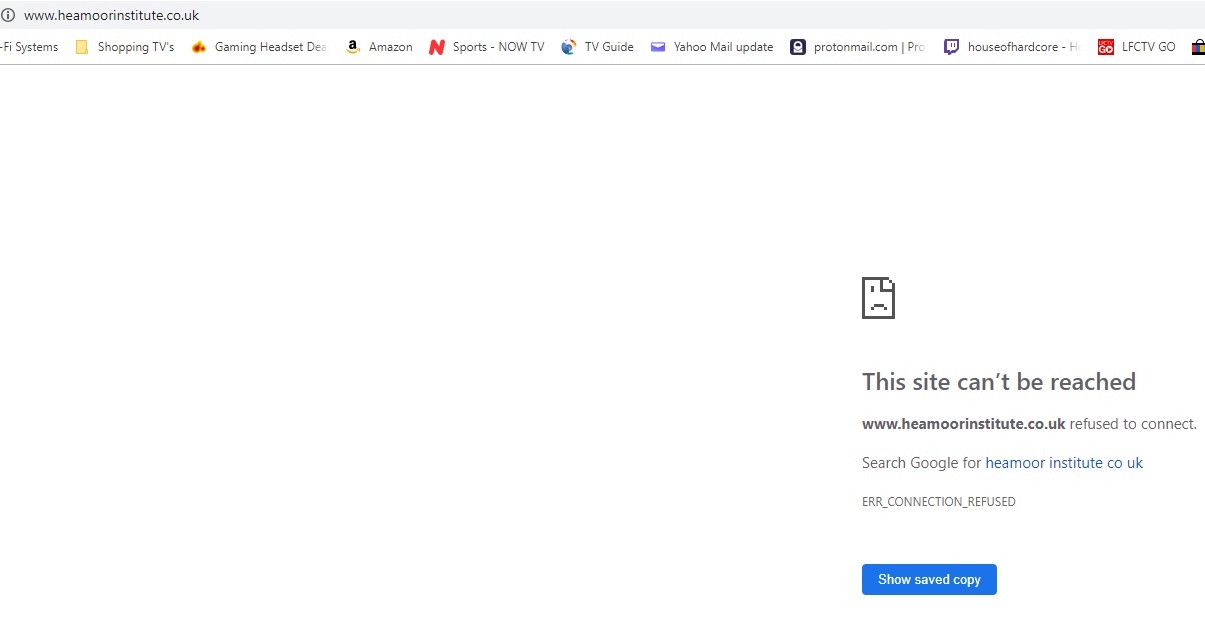The image size is (1205, 638).
Task: Open the Amazon bookmark
Action: (379, 47)
